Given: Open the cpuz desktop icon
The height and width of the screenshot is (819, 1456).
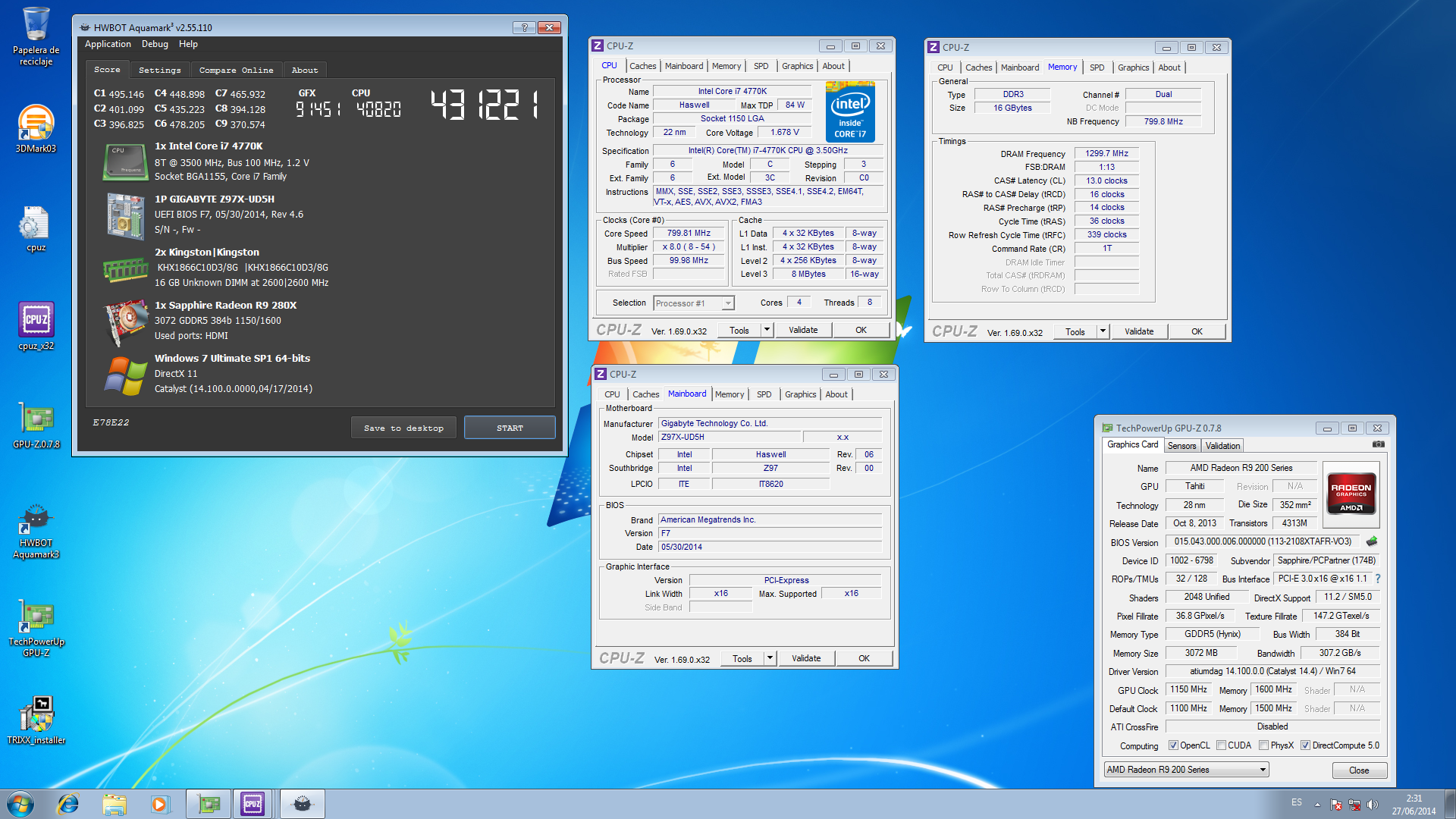Looking at the screenshot, I should pyautogui.click(x=36, y=228).
